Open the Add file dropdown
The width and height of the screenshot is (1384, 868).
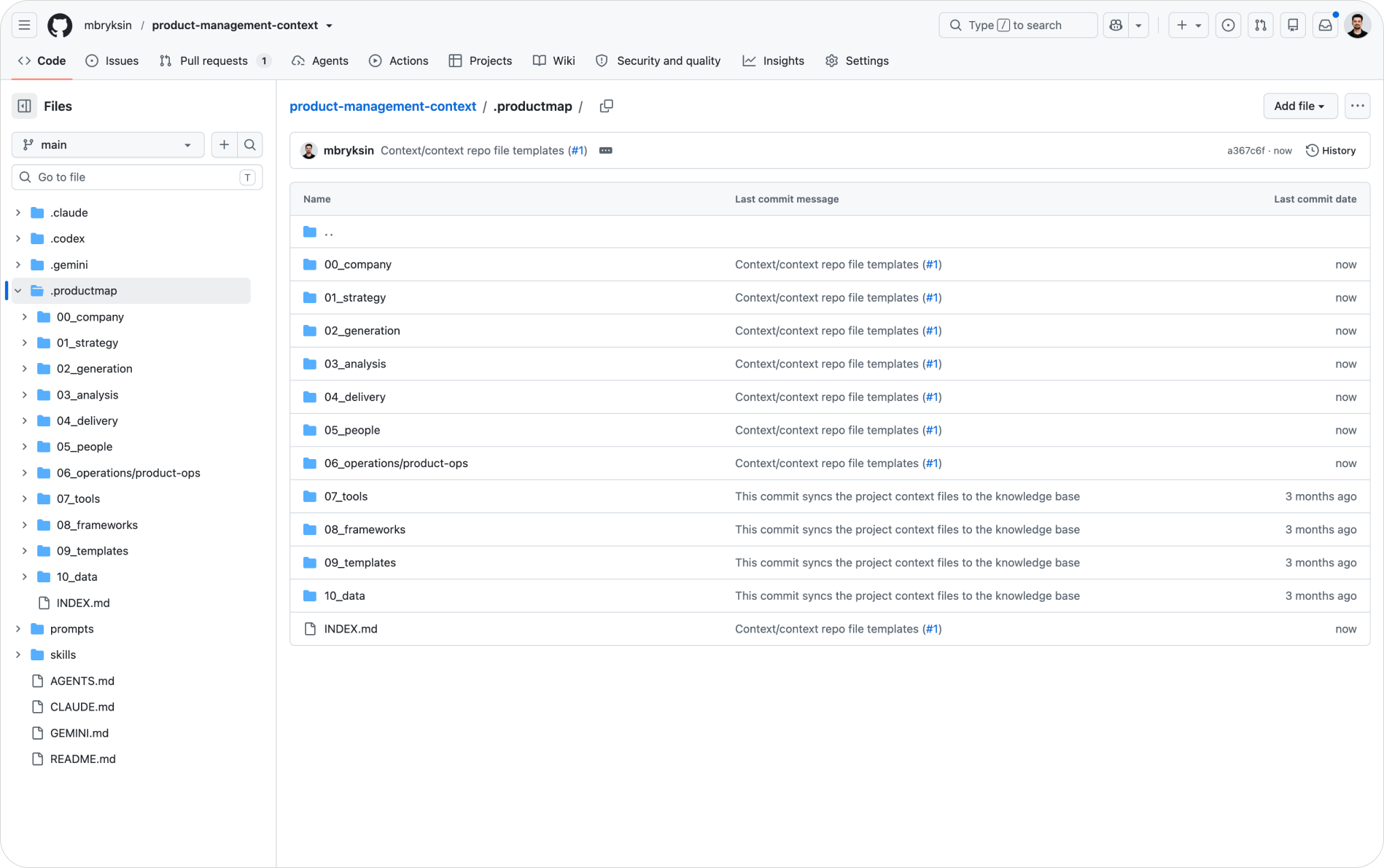coord(1299,106)
